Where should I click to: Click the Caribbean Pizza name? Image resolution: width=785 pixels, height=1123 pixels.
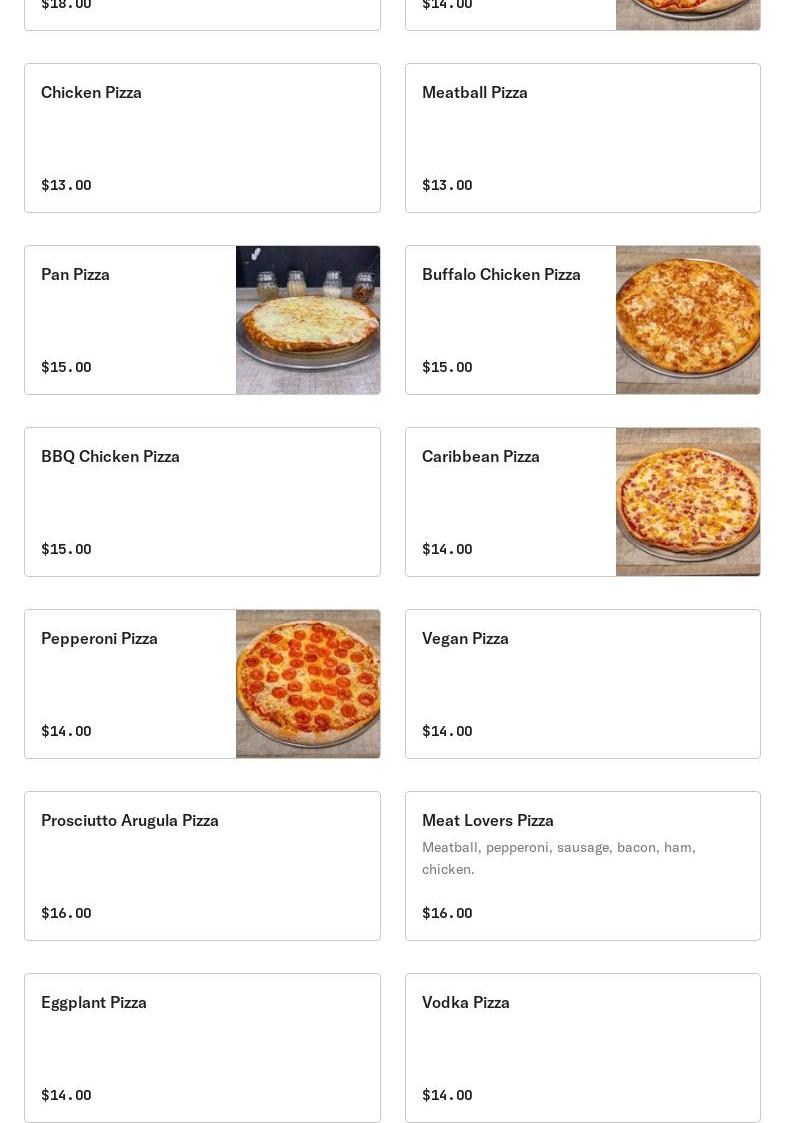(481, 456)
